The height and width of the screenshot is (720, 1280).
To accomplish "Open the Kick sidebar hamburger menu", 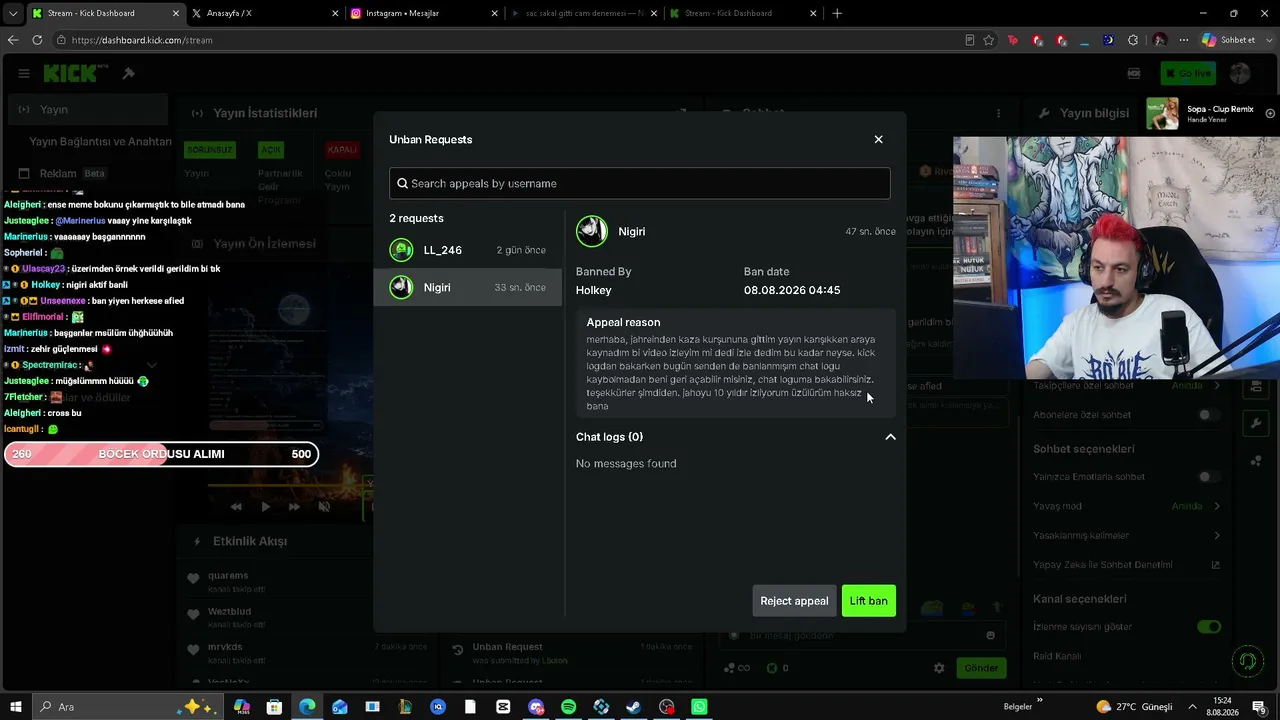I will [24, 73].
